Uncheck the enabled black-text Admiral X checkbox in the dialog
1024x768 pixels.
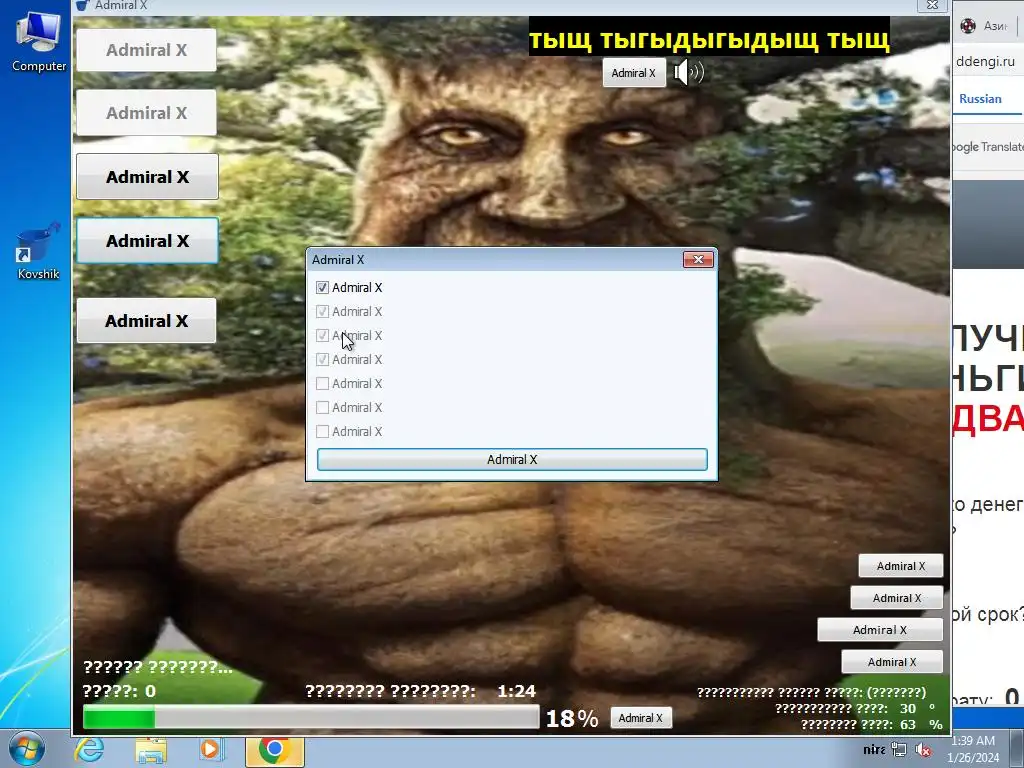[322, 287]
